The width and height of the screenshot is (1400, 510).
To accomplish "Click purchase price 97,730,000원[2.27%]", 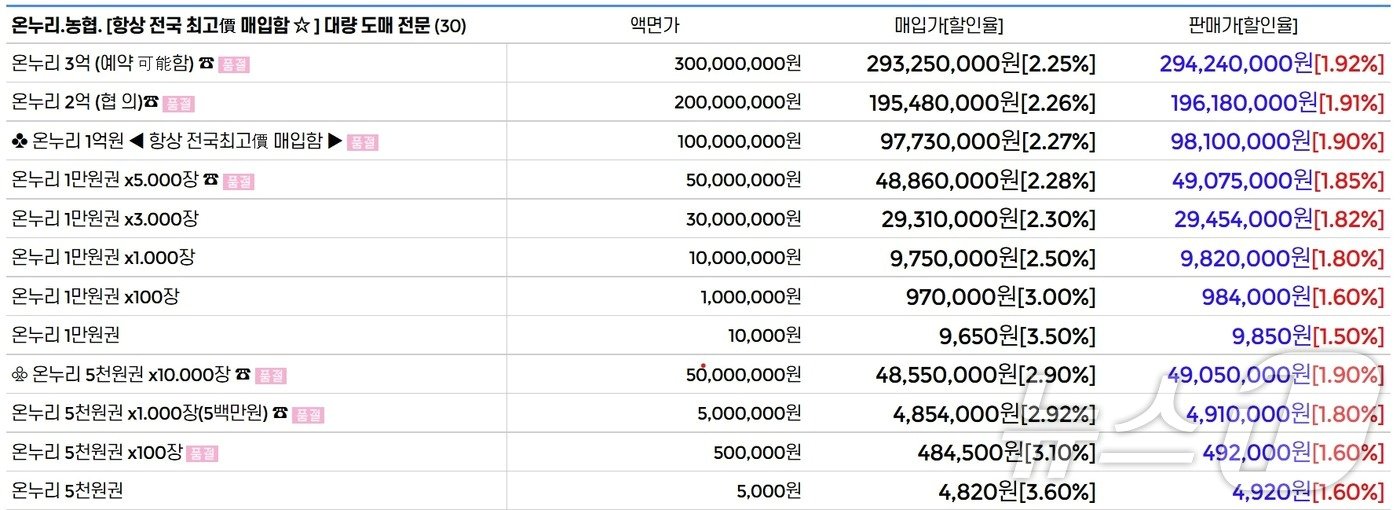I will (988, 142).
